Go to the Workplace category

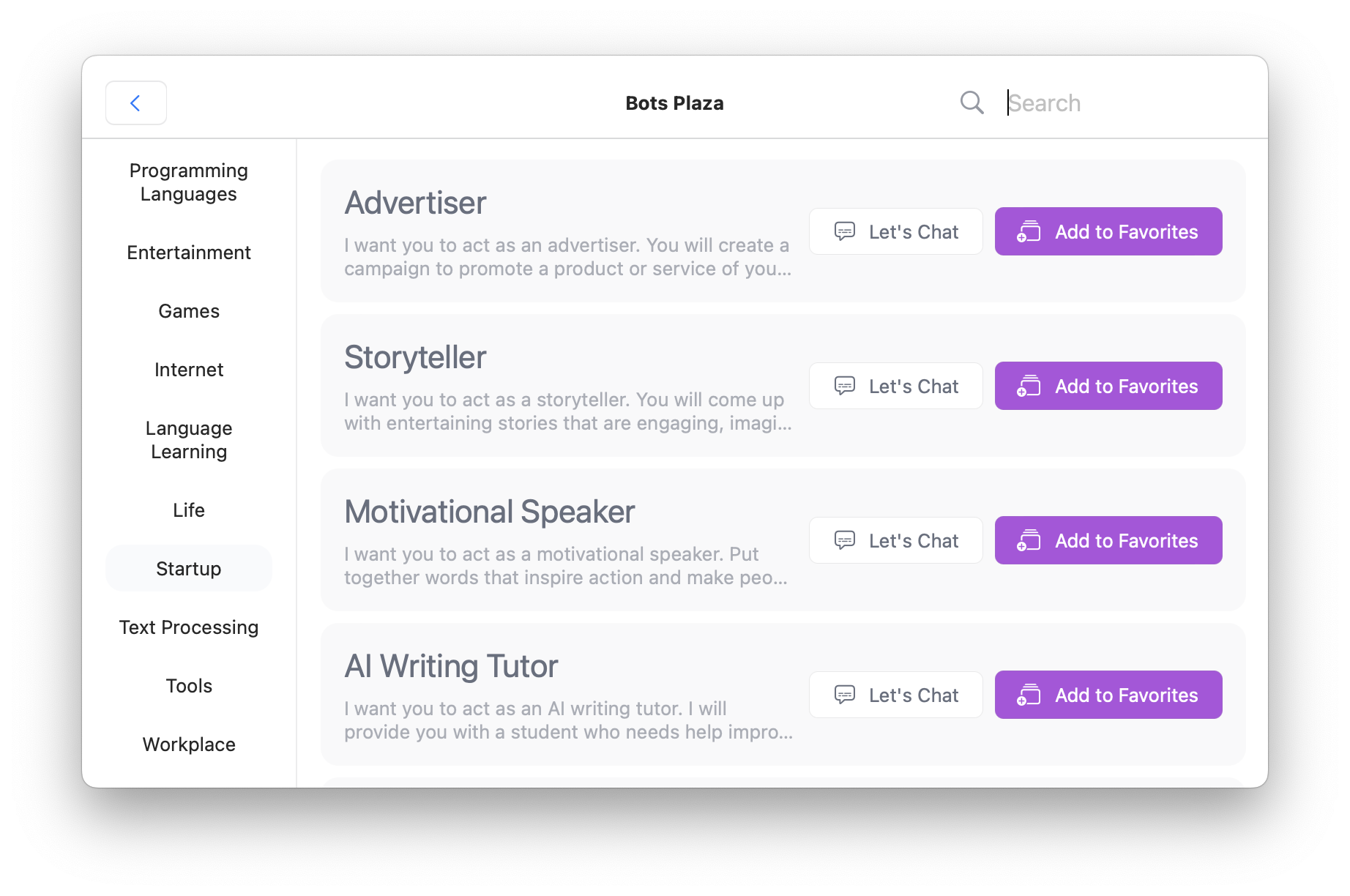(x=189, y=744)
